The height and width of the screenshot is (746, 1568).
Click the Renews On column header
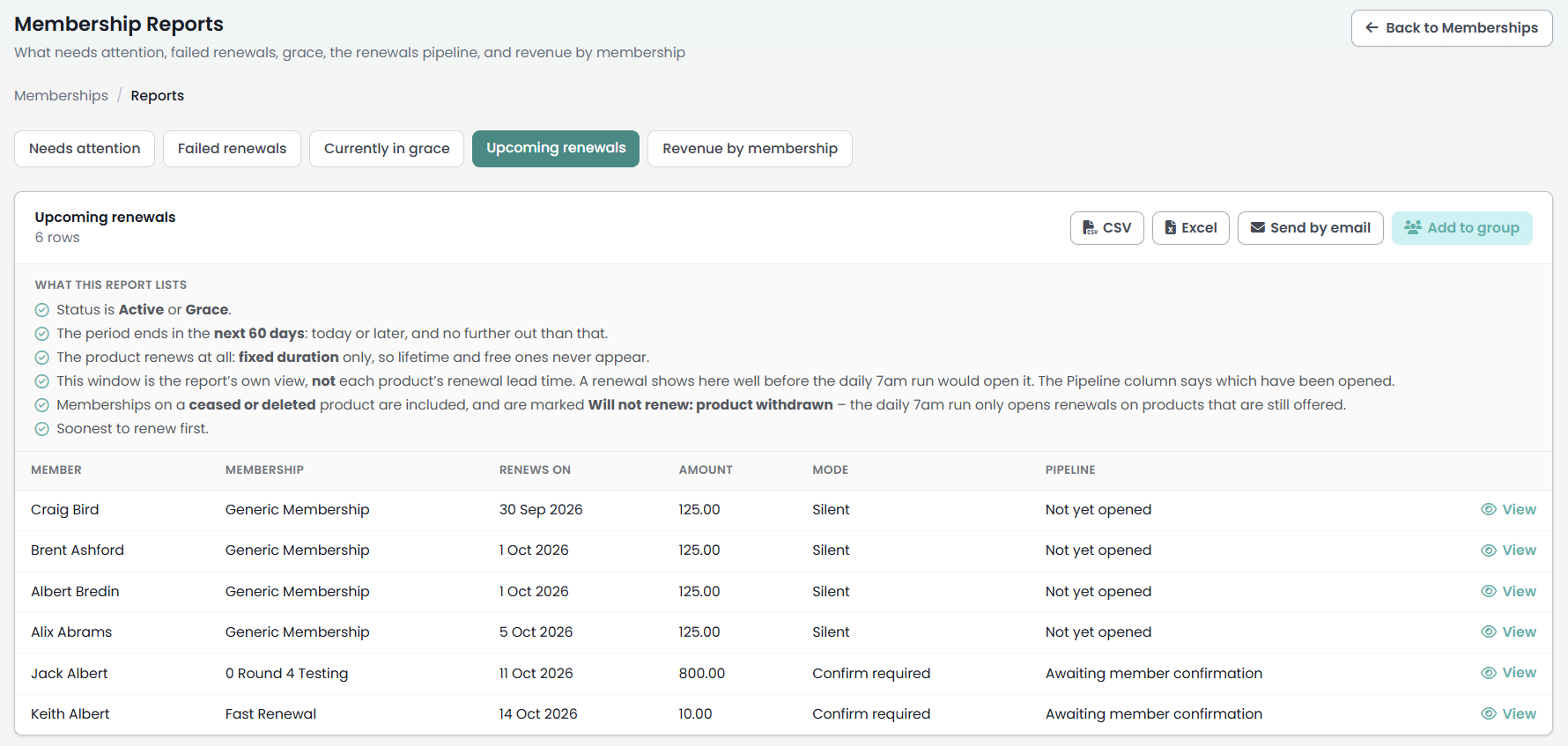[535, 470]
